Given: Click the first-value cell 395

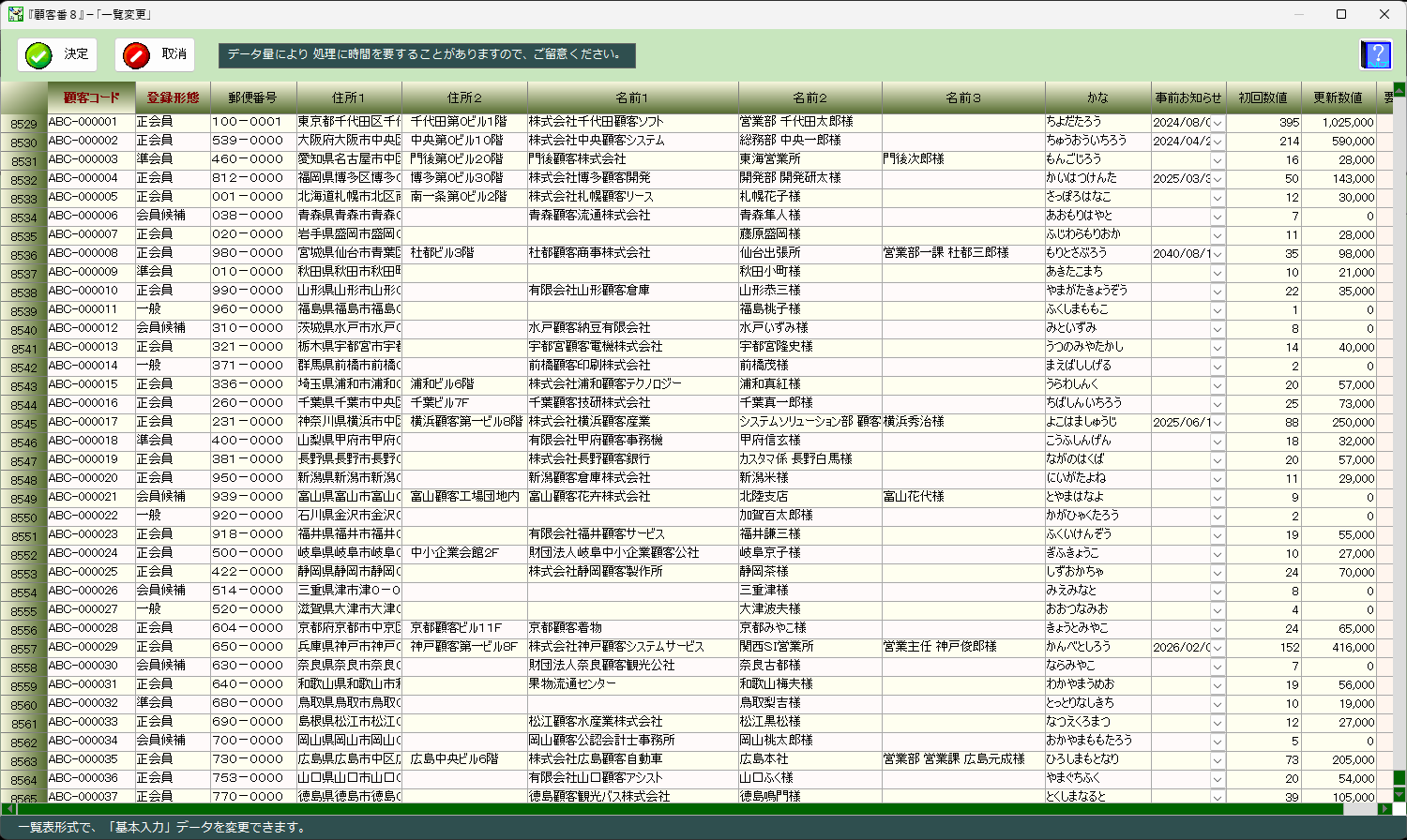Looking at the screenshot, I should [1263, 122].
